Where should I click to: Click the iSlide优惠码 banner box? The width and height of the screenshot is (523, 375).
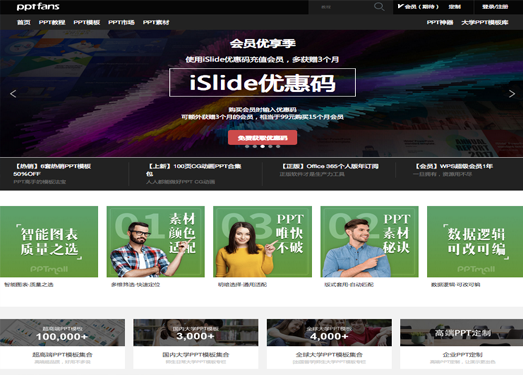[263, 82]
